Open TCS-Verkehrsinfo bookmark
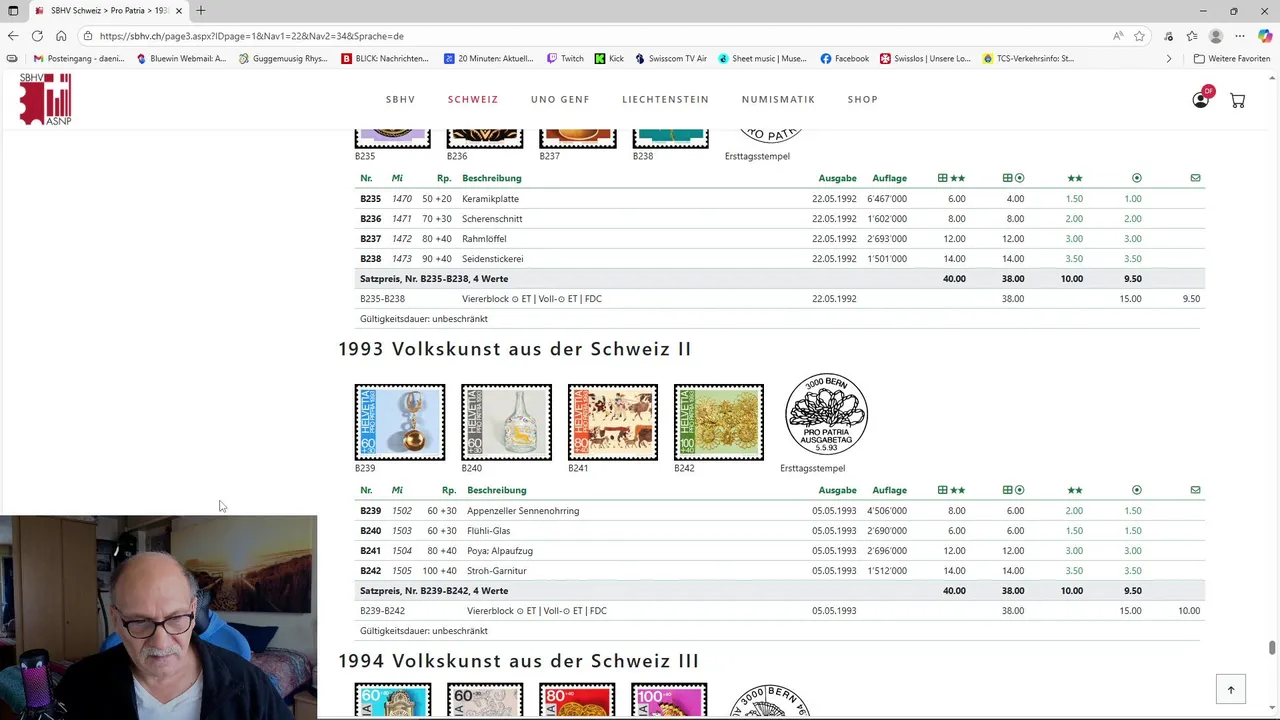Viewport: 1280px width, 720px height. [x=1028, y=59]
